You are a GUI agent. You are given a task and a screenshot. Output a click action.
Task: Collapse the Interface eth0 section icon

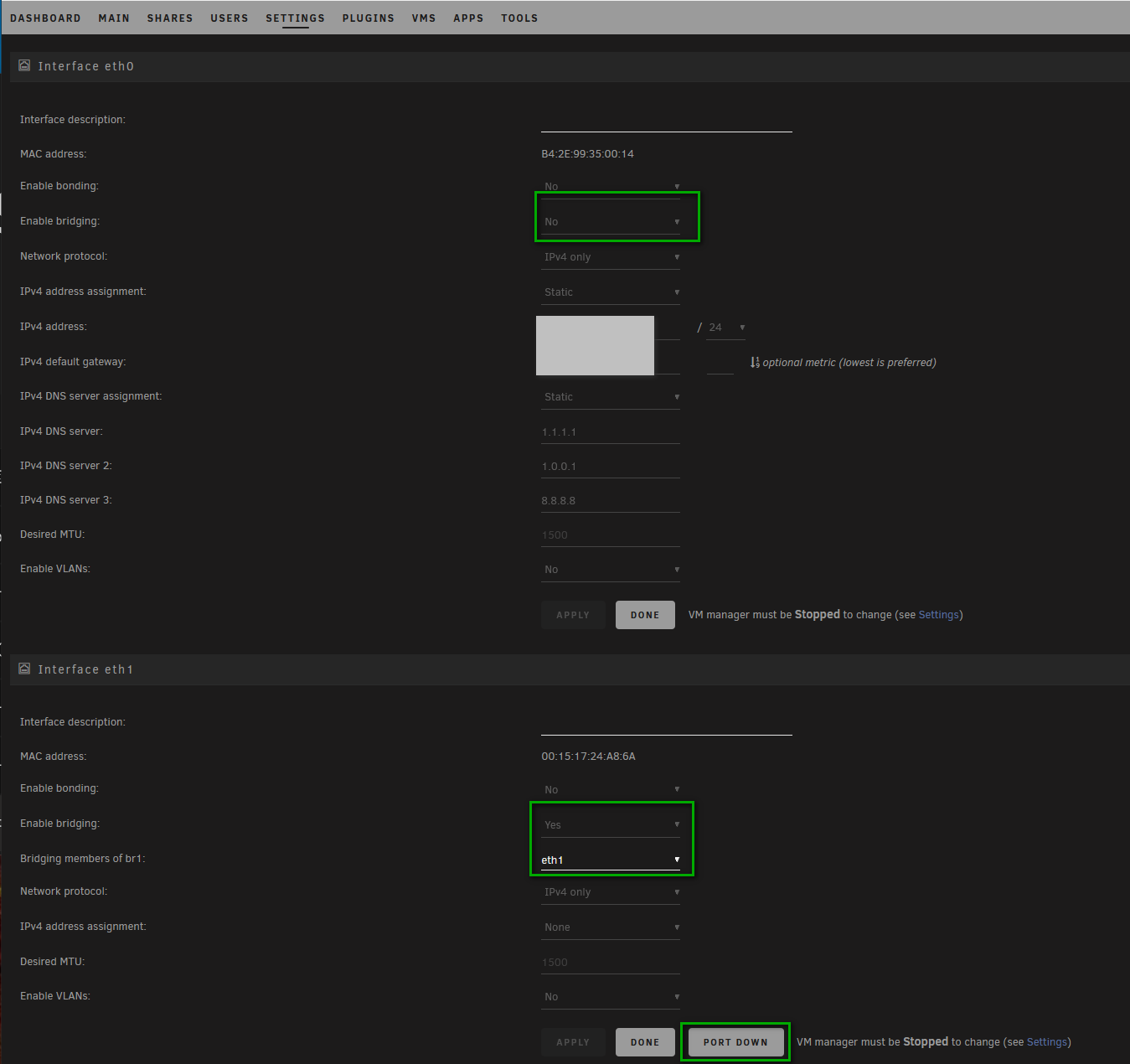tap(24, 65)
